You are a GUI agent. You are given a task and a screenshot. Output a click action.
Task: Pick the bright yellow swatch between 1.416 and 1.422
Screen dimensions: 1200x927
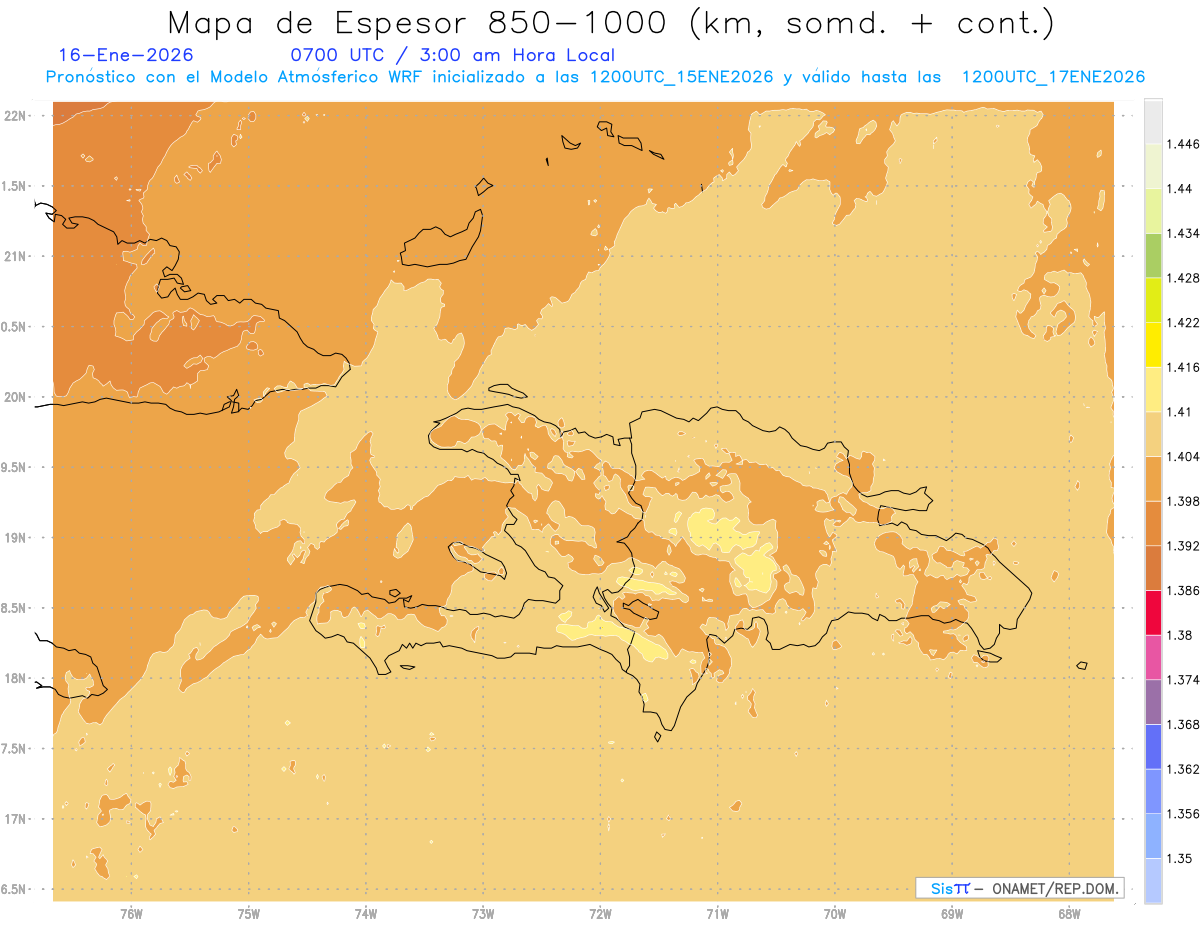pos(1153,345)
